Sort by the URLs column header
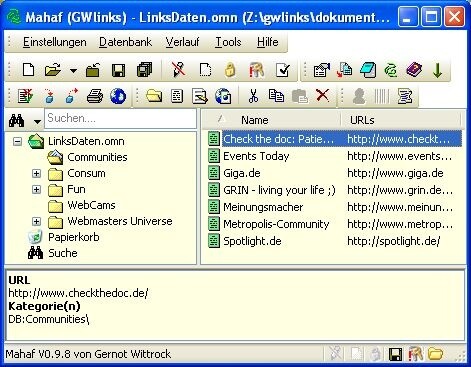Viewport: 471px width, 367px height. [401, 120]
